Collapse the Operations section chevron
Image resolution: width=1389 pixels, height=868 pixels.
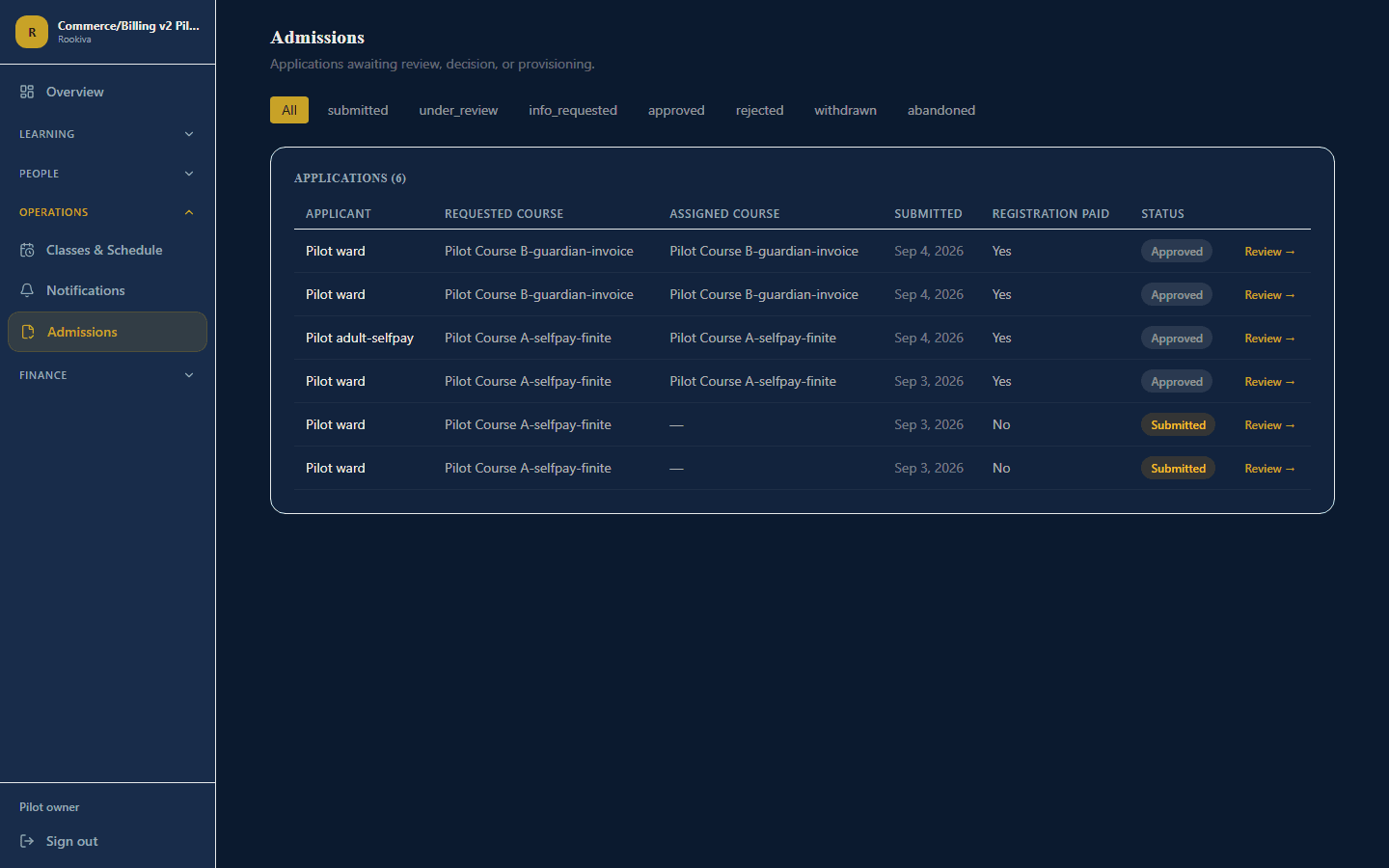[x=189, y=212]
